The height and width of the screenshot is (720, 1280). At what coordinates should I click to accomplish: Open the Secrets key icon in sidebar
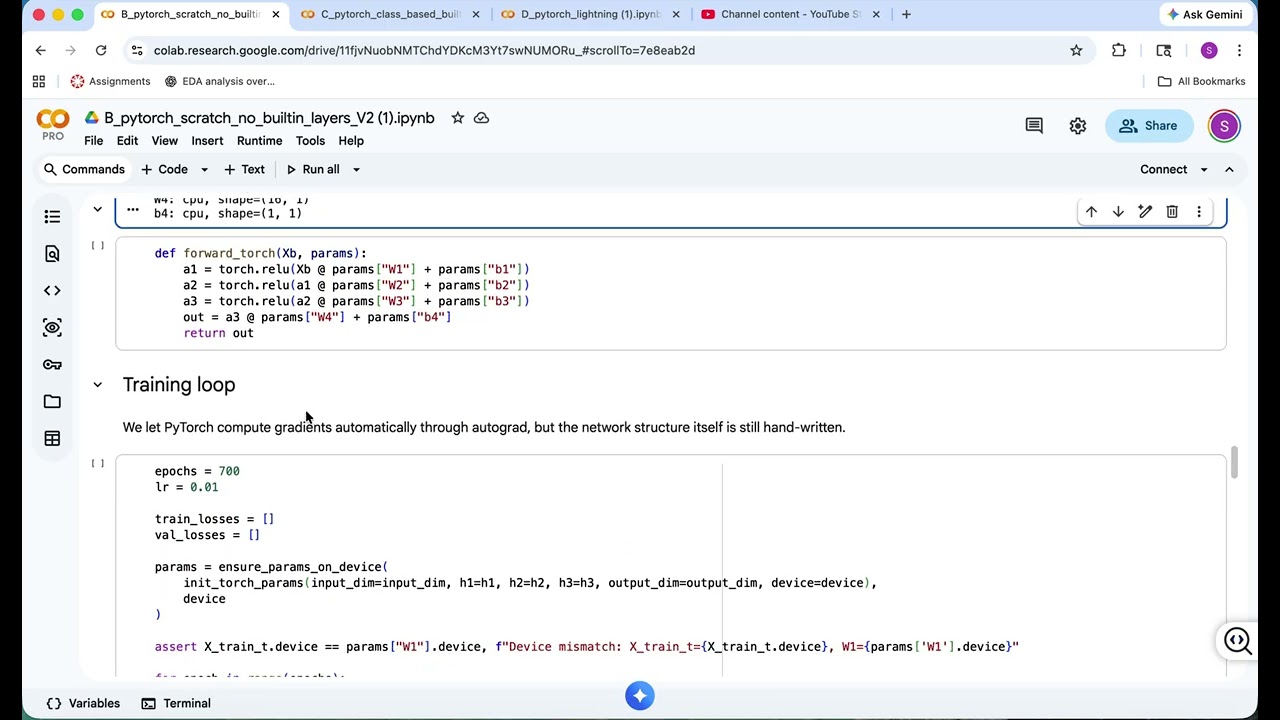(x=52, y=365)
